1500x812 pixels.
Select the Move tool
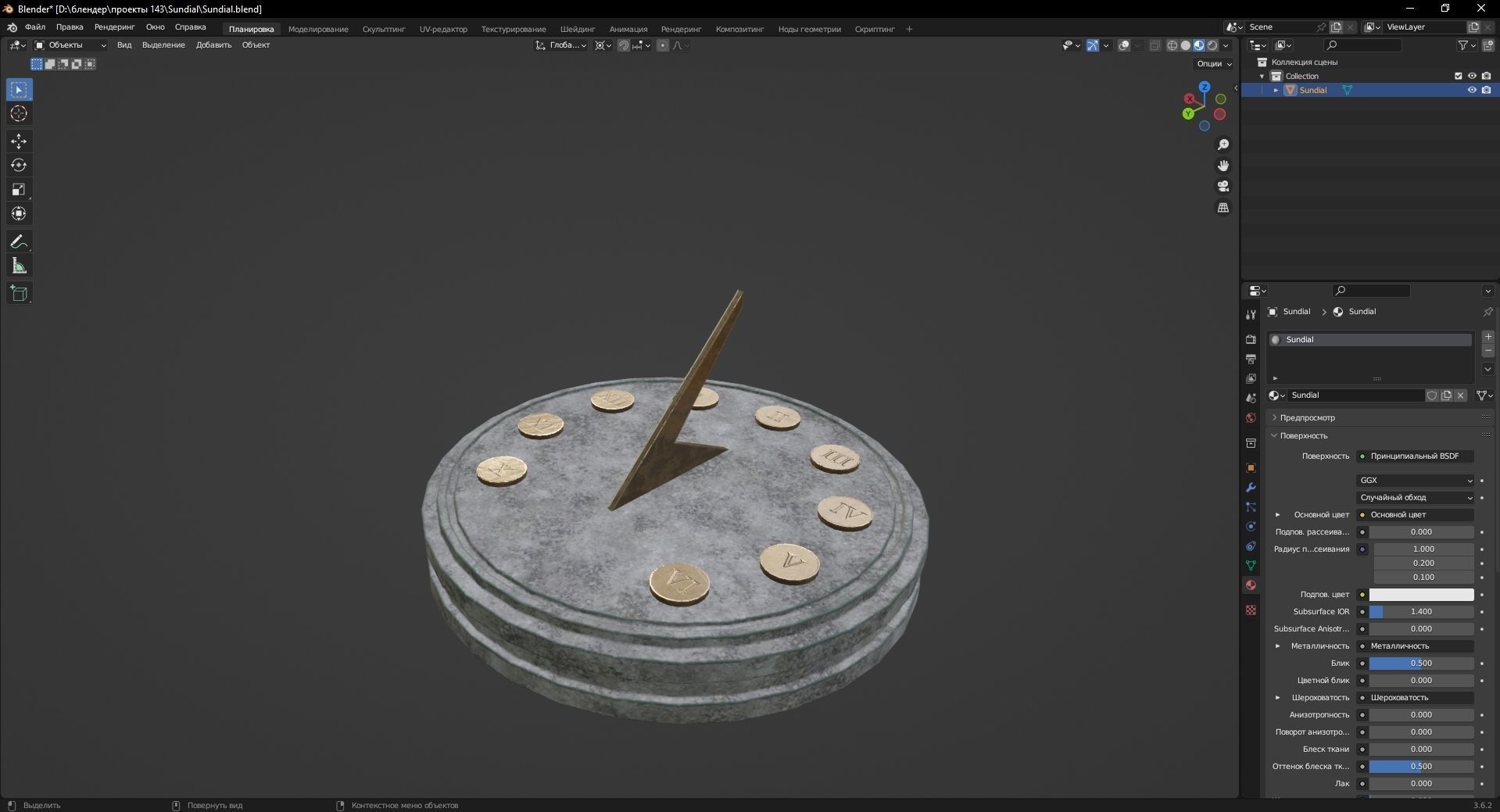click(x=18, y=141)
